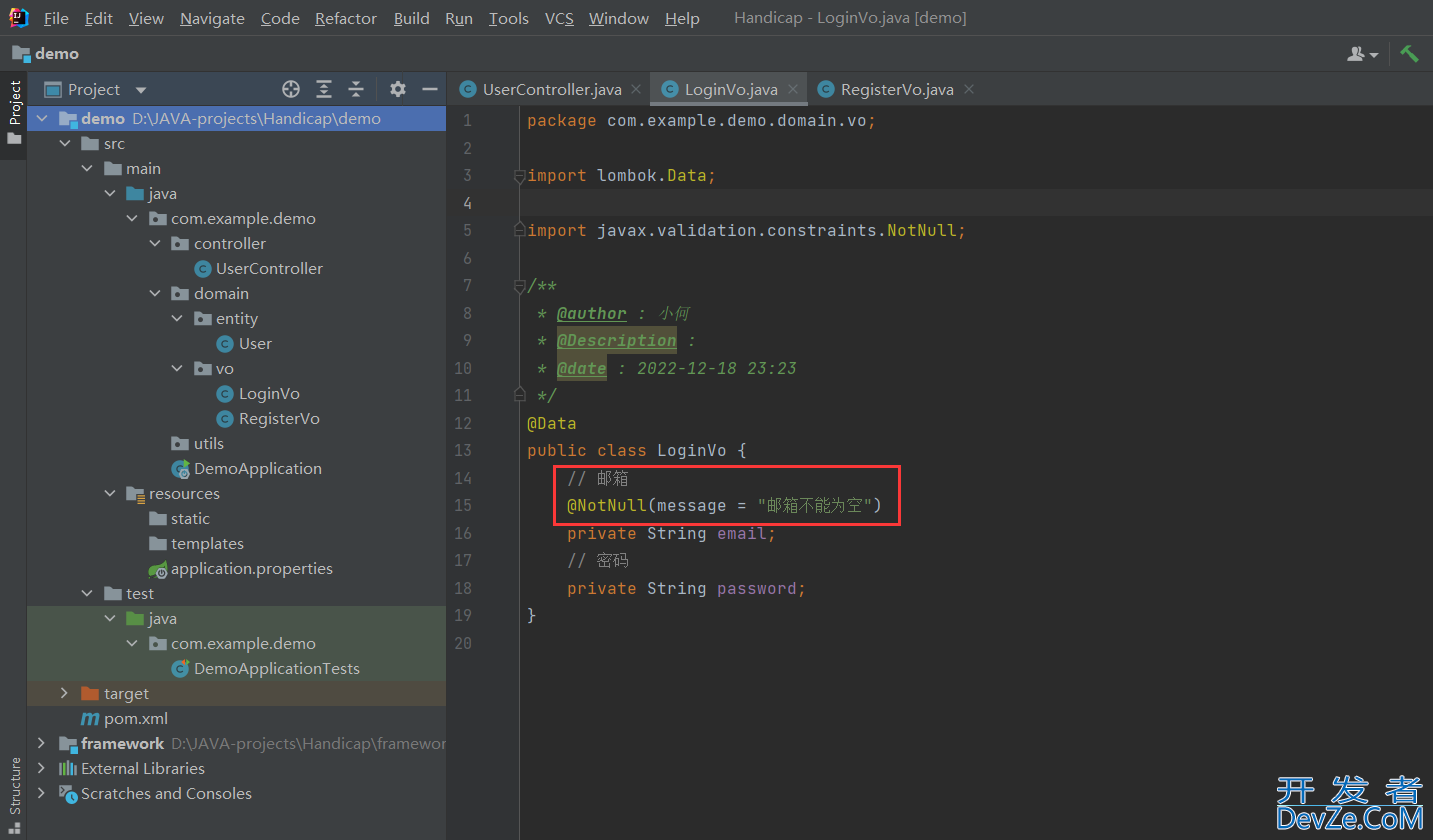This screenshot has width=1433, height=840.
Task: Toggle the Project sidebar tool button
Action: tap(15, 103)
